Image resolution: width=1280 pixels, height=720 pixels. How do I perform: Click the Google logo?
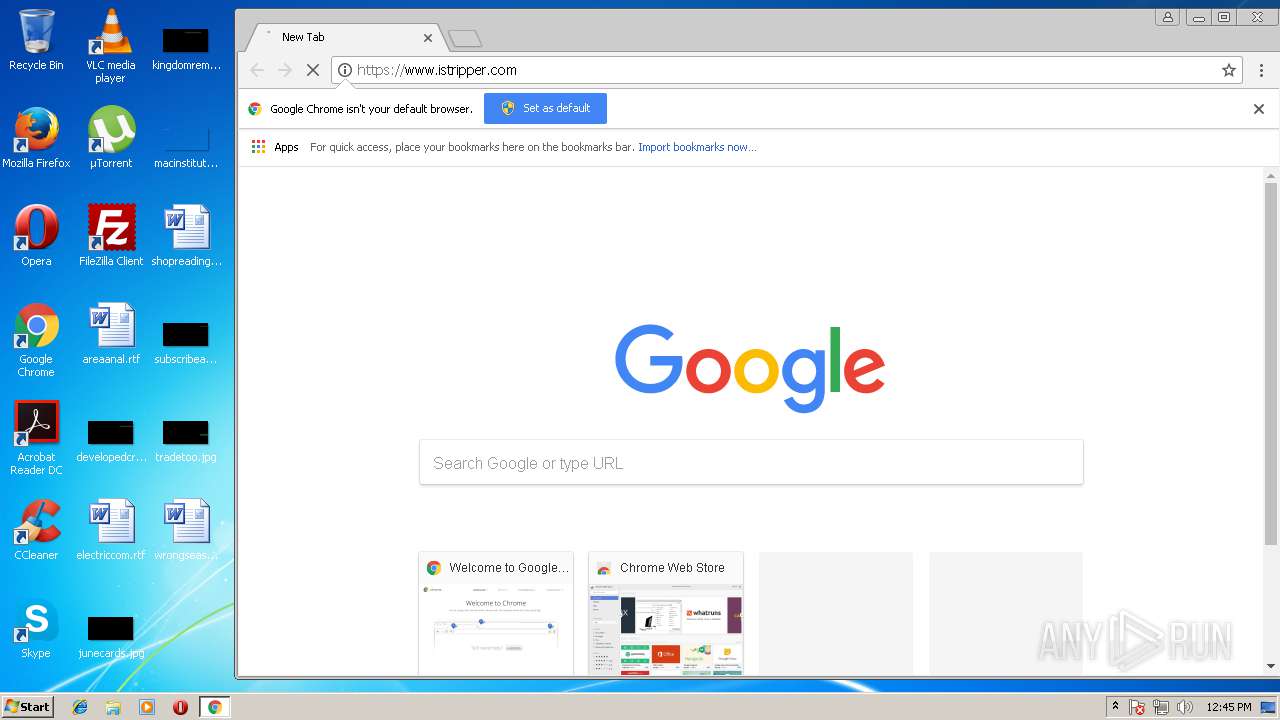750,368
